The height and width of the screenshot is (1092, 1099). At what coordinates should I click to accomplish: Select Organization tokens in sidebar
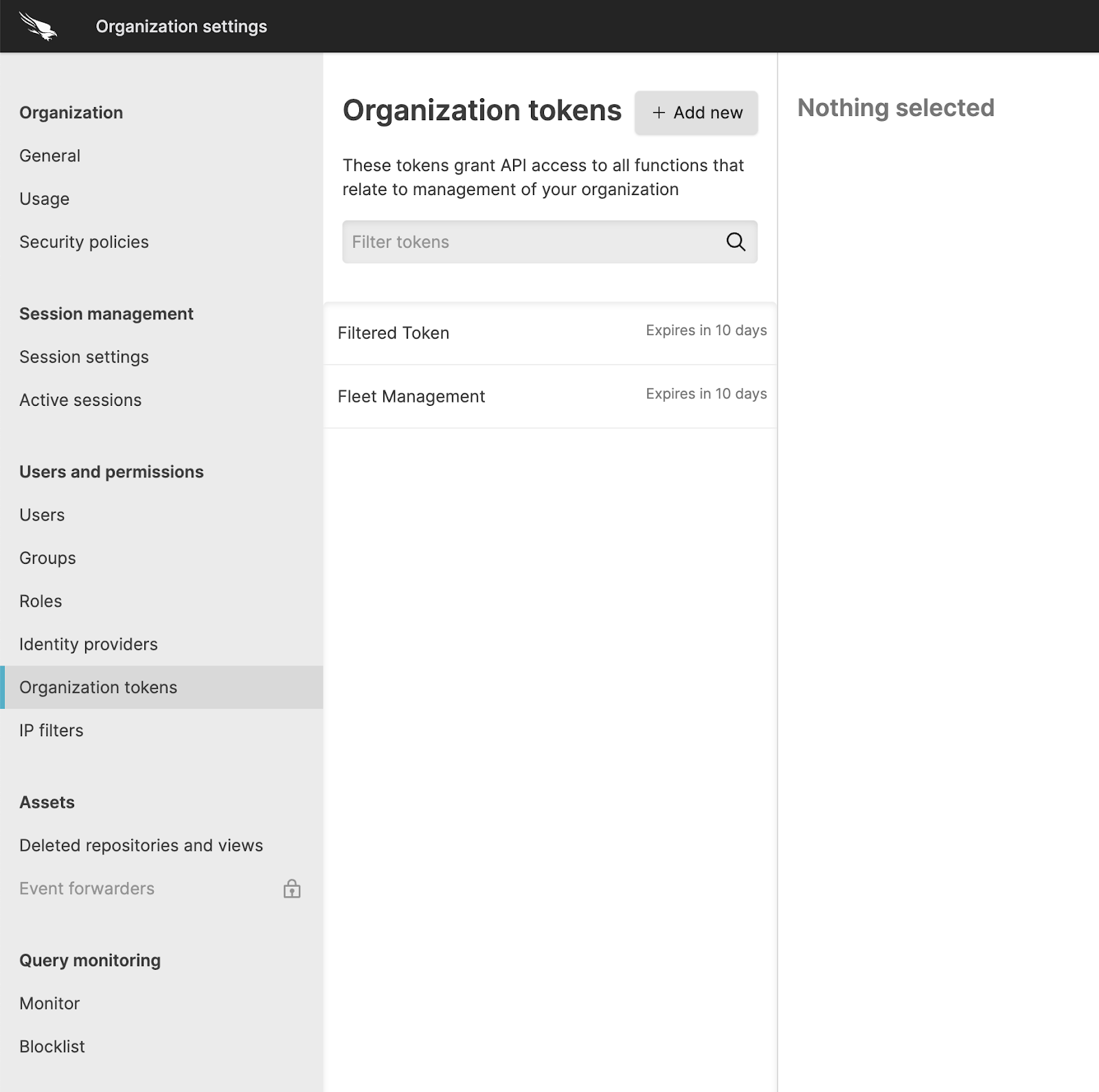pyautogui.click(x=98, y=687)
